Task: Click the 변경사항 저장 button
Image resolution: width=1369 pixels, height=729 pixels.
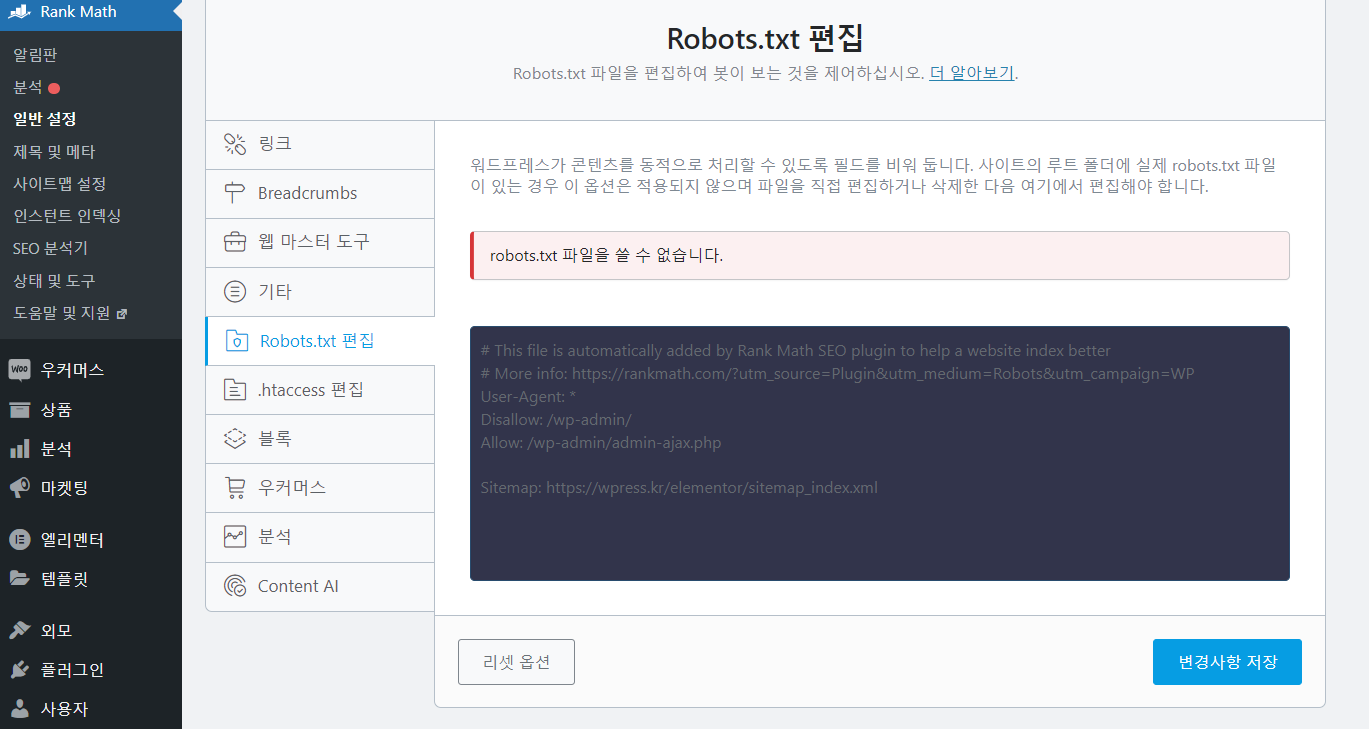Action: [1227, 661]
